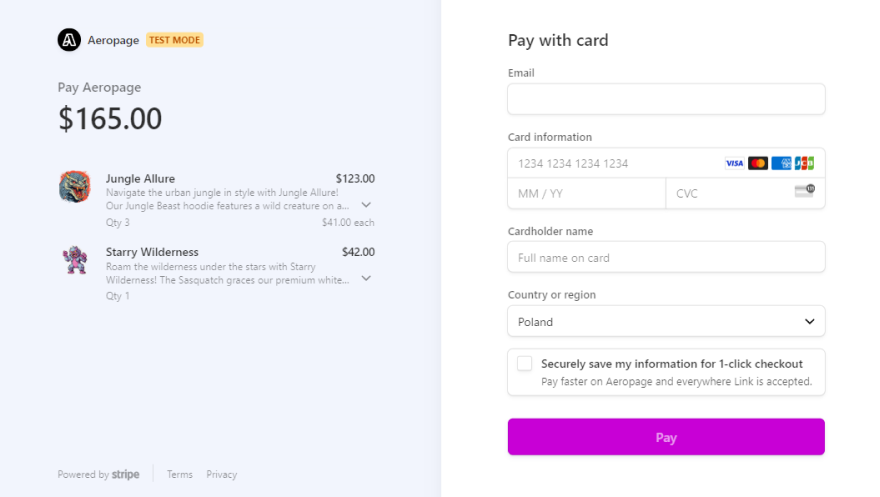880x497 pixels.
Task: Click the Jungle Allure product image
Action: (75, 186)
